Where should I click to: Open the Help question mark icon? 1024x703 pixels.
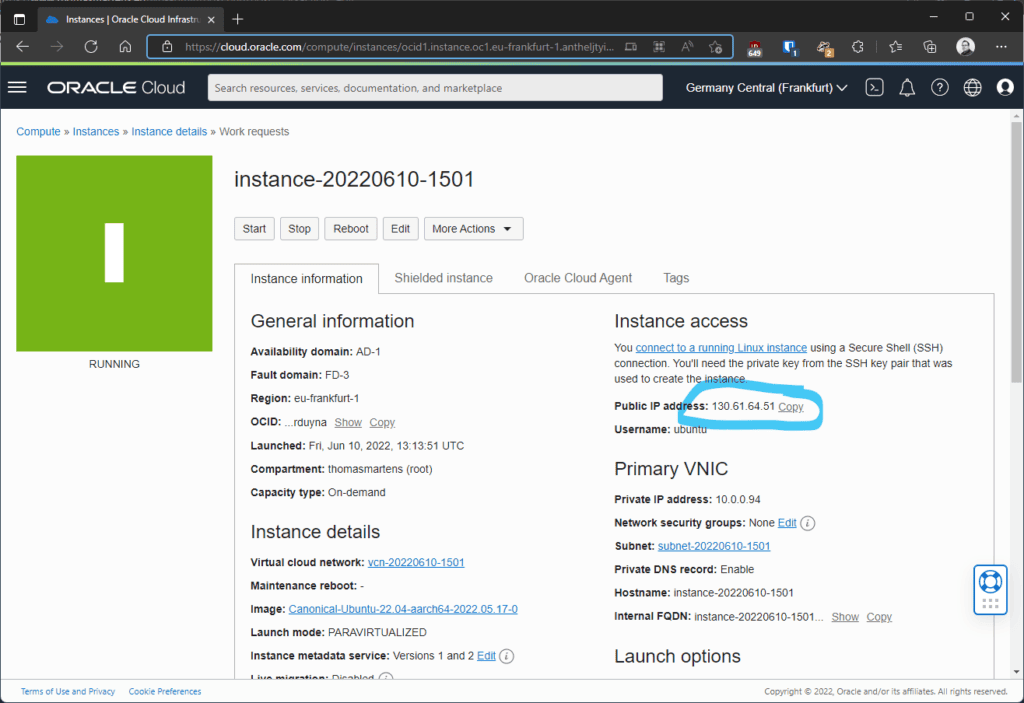pyautogui.click(x=939, y=87)
